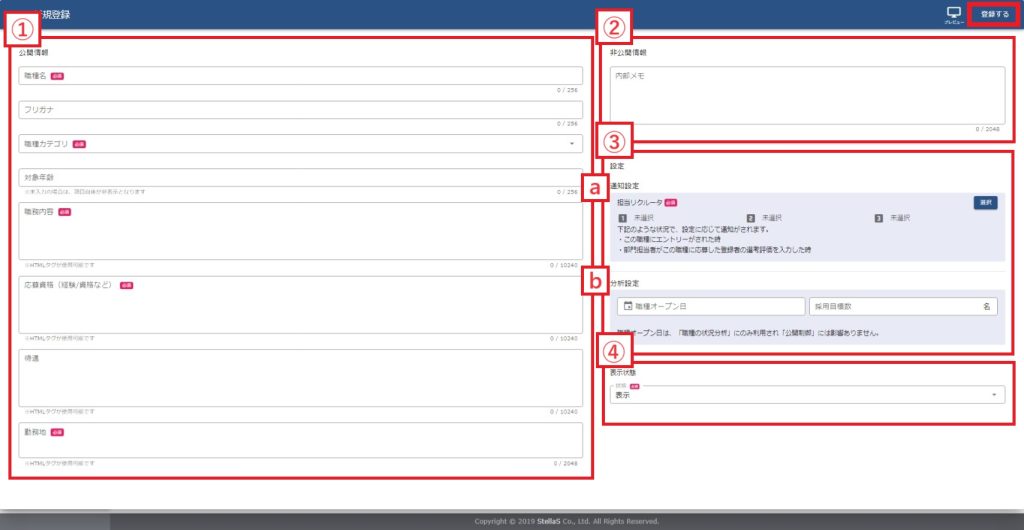
Task: Click the 待遇 text area
Action: coord(300,380)
